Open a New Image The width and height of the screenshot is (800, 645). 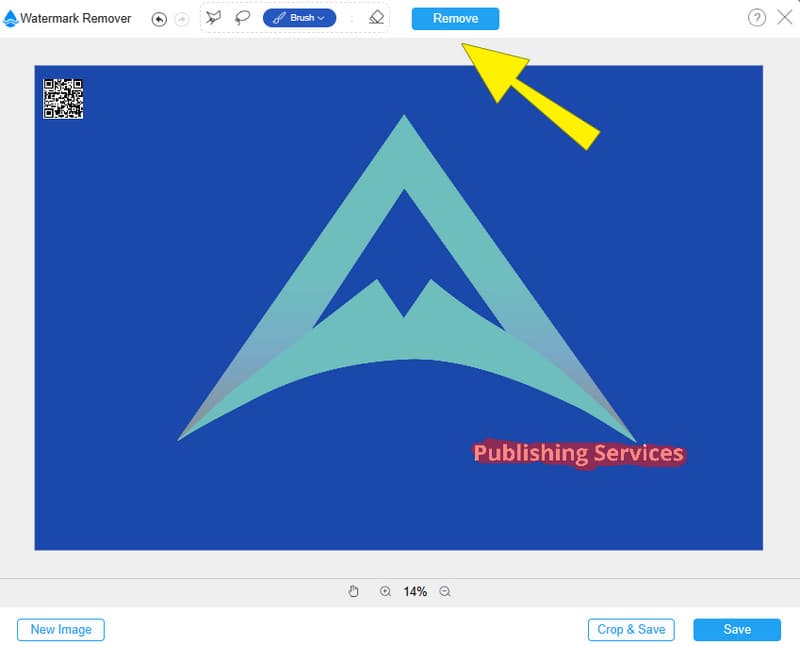pyautogui.click(x=61, y=629)
